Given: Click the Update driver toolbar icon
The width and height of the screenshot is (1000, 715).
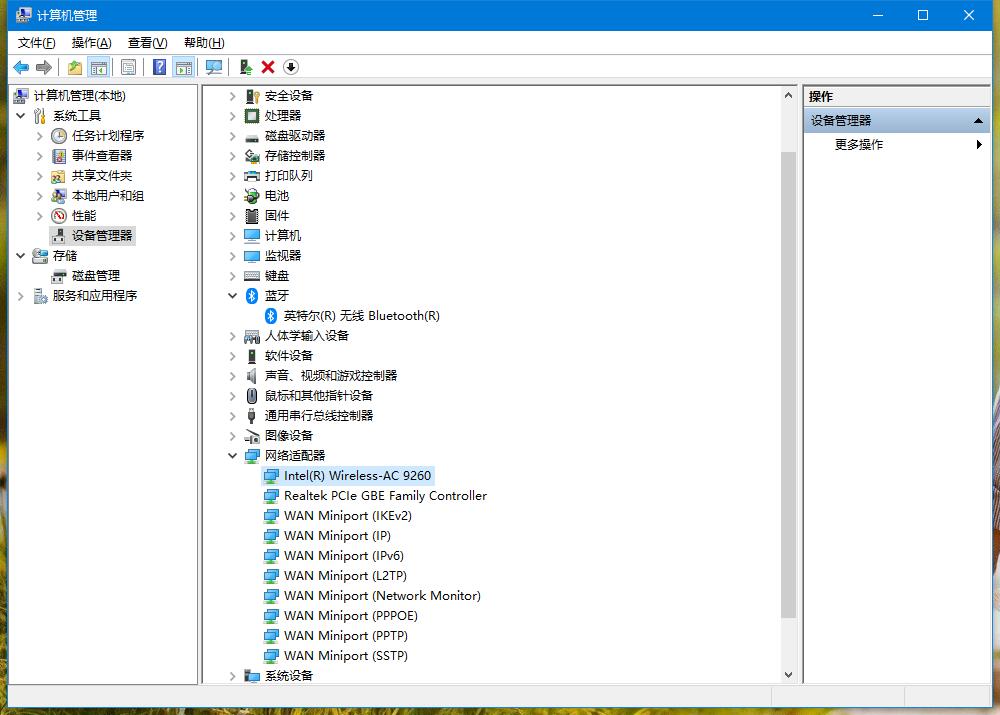Looking at the screenshot, I should tap(246, 67).
